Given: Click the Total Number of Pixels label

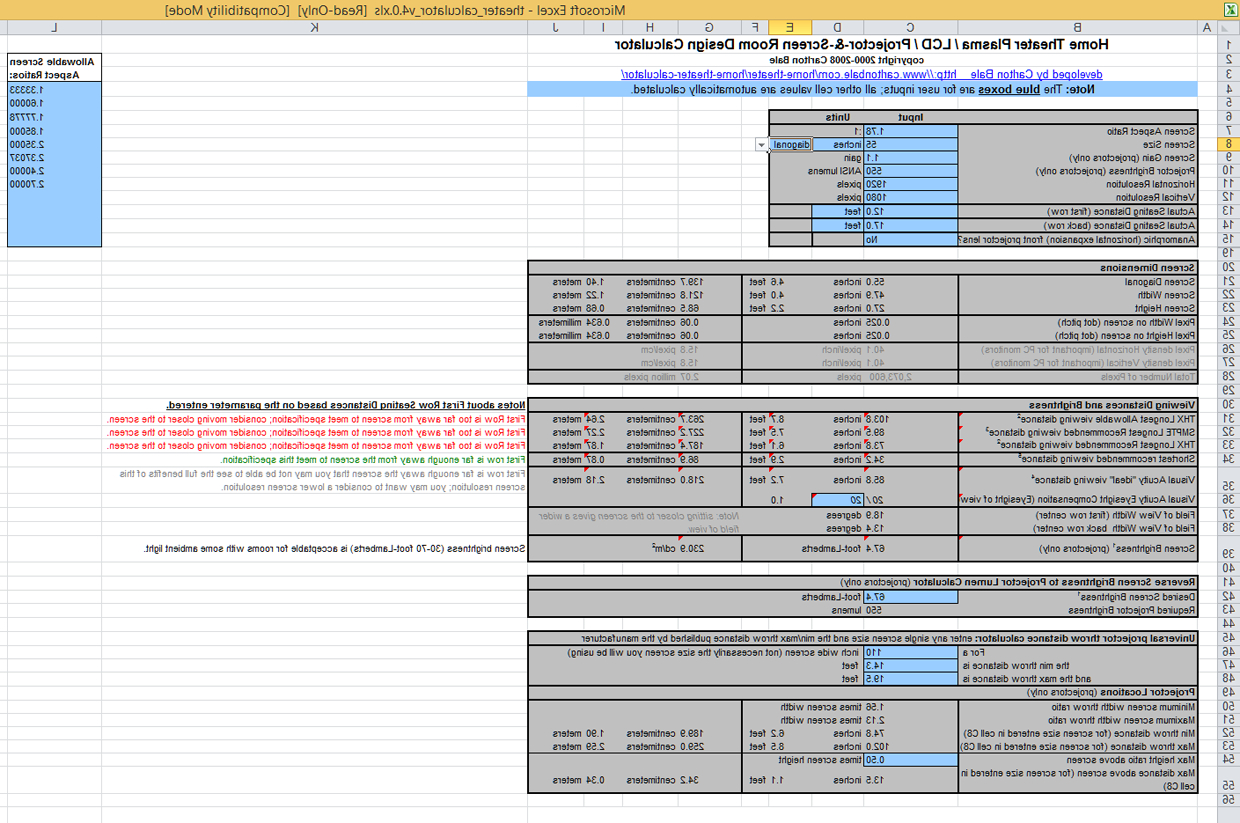Looking at the screenshot, I should coord(1077,377).
